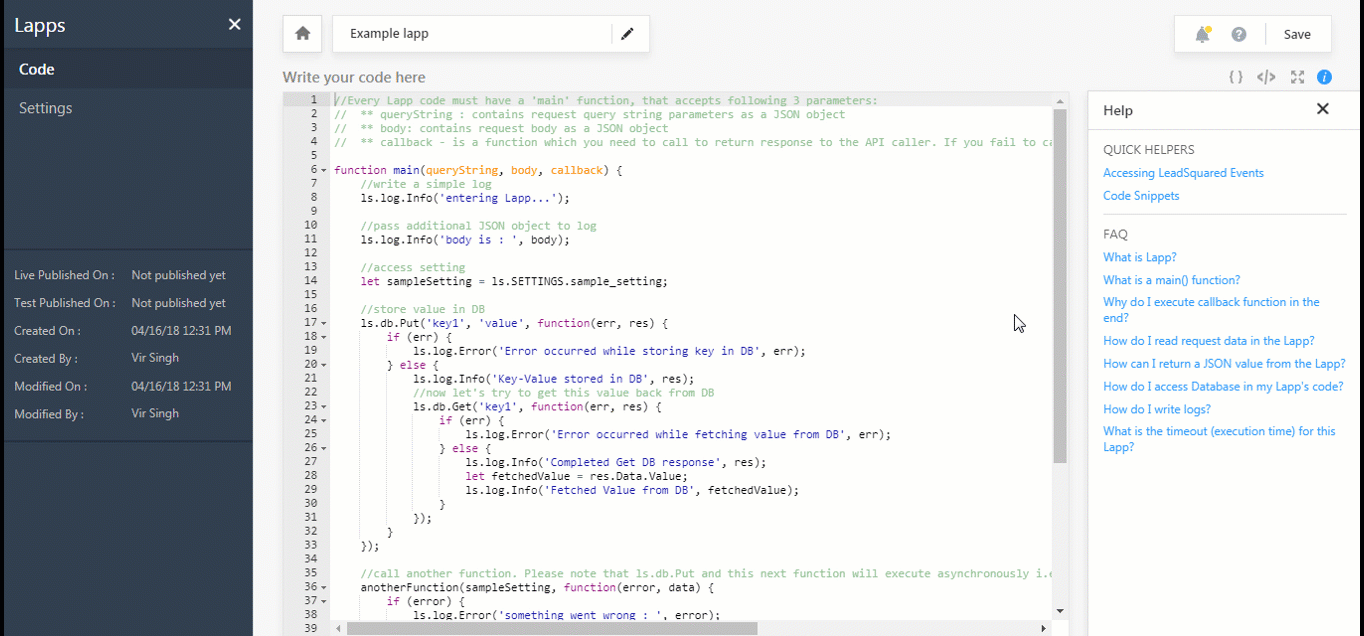Click the blue info icon
The height and width of the screenshot is (636, 1364).
tap(1324, 76)
